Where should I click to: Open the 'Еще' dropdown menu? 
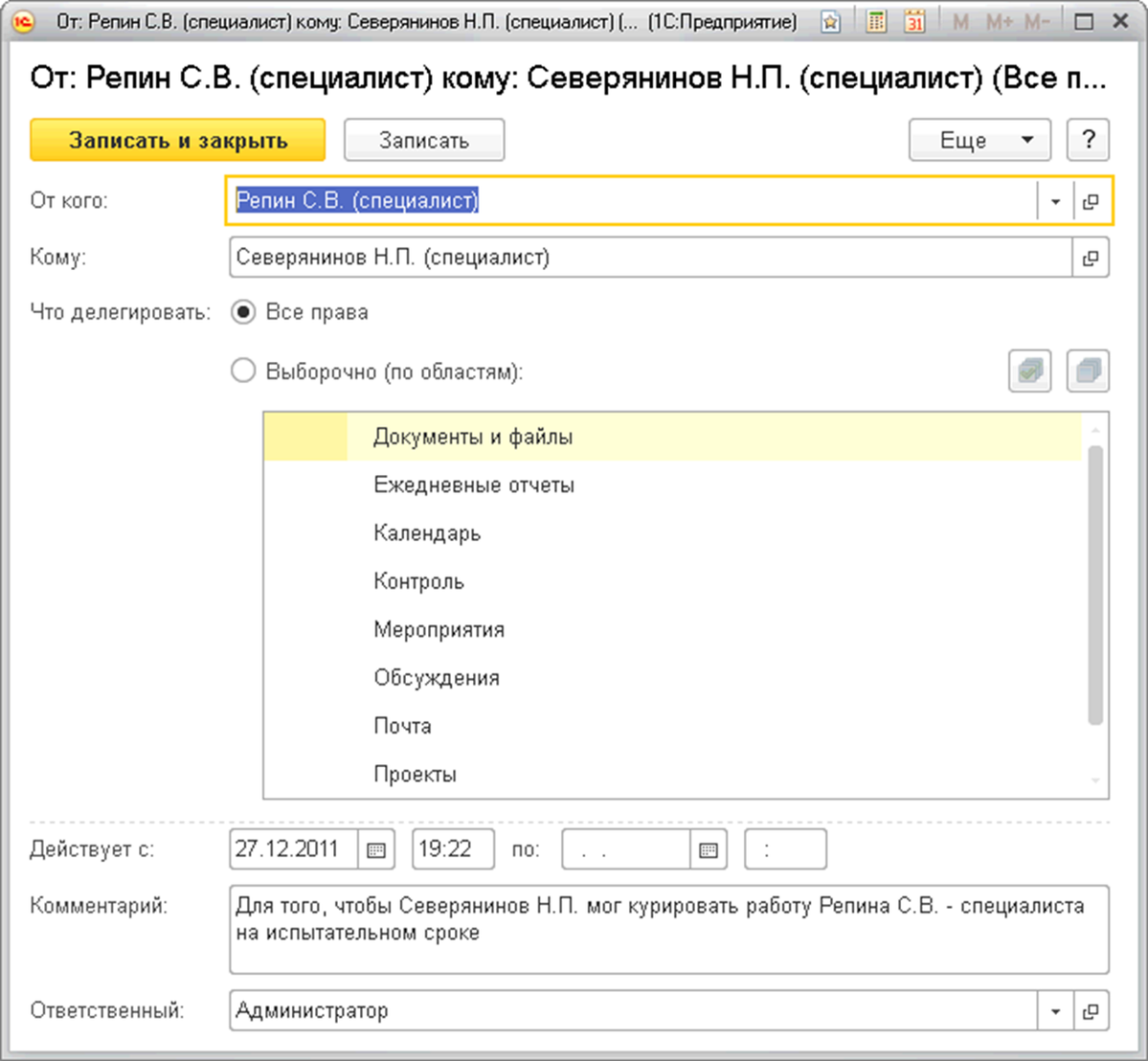click(979, 139)
